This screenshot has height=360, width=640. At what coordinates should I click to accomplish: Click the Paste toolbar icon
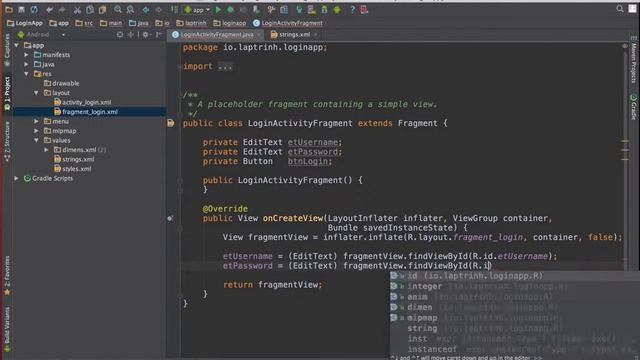tap(102, 9)
